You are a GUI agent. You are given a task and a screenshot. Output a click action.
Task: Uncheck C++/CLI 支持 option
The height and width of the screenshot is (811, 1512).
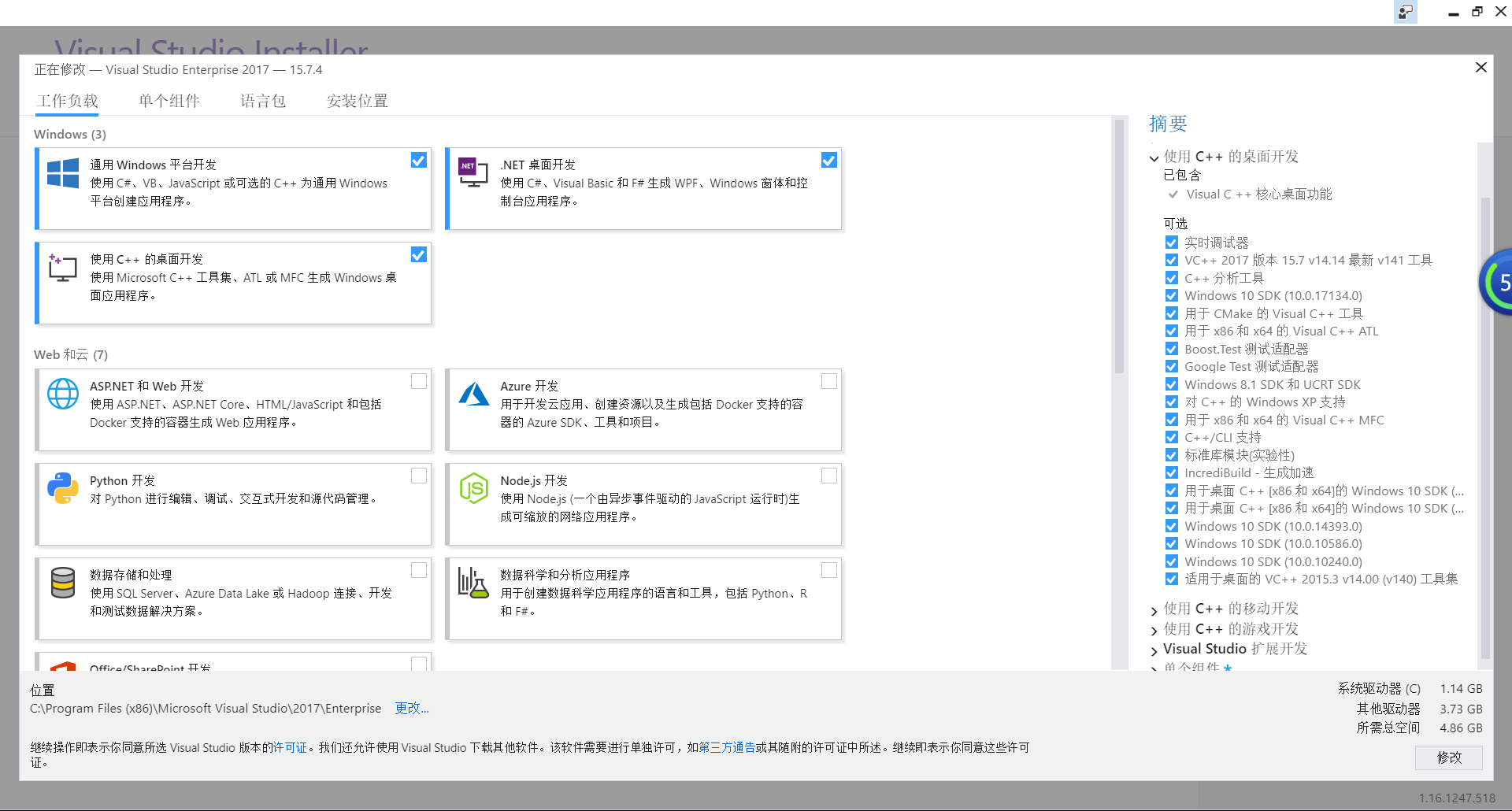[x=1172, y=437]
